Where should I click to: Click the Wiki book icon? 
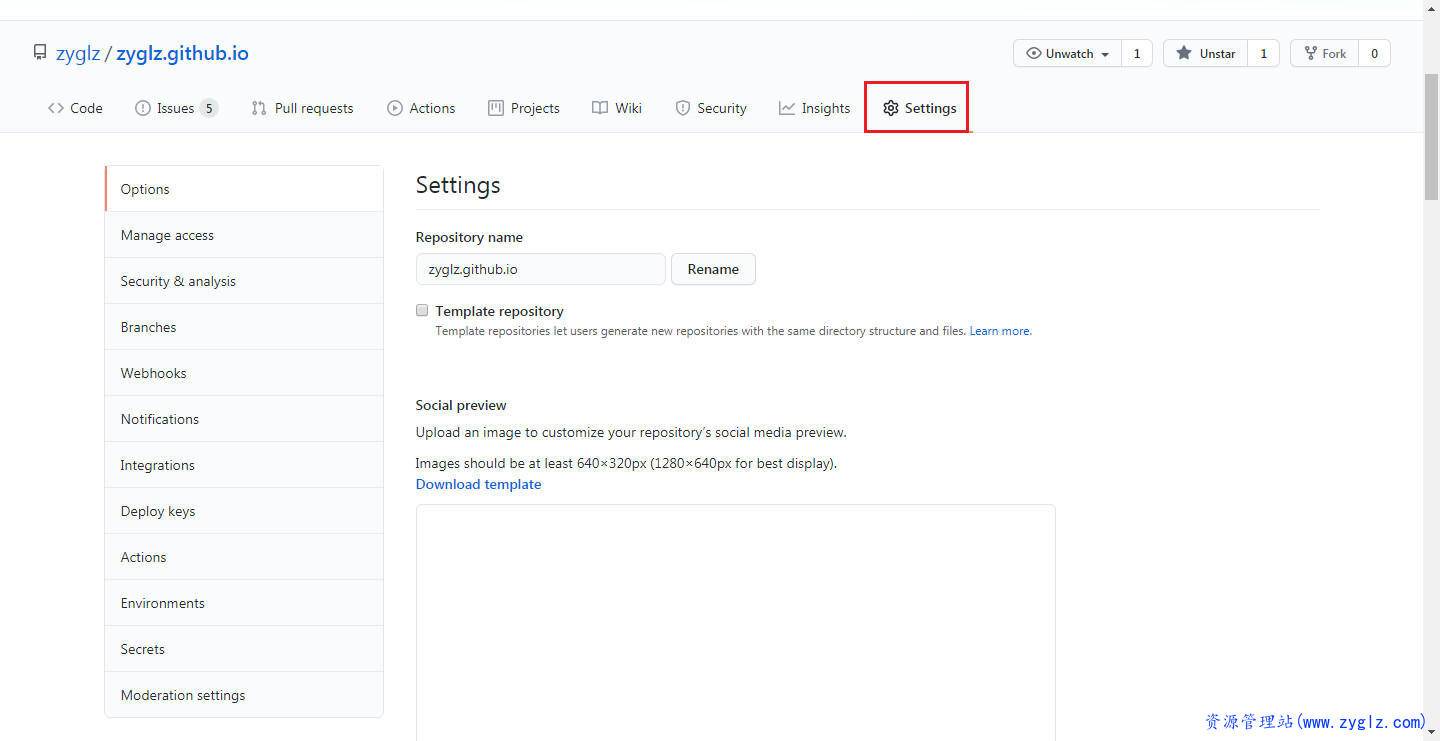point(600,108)
